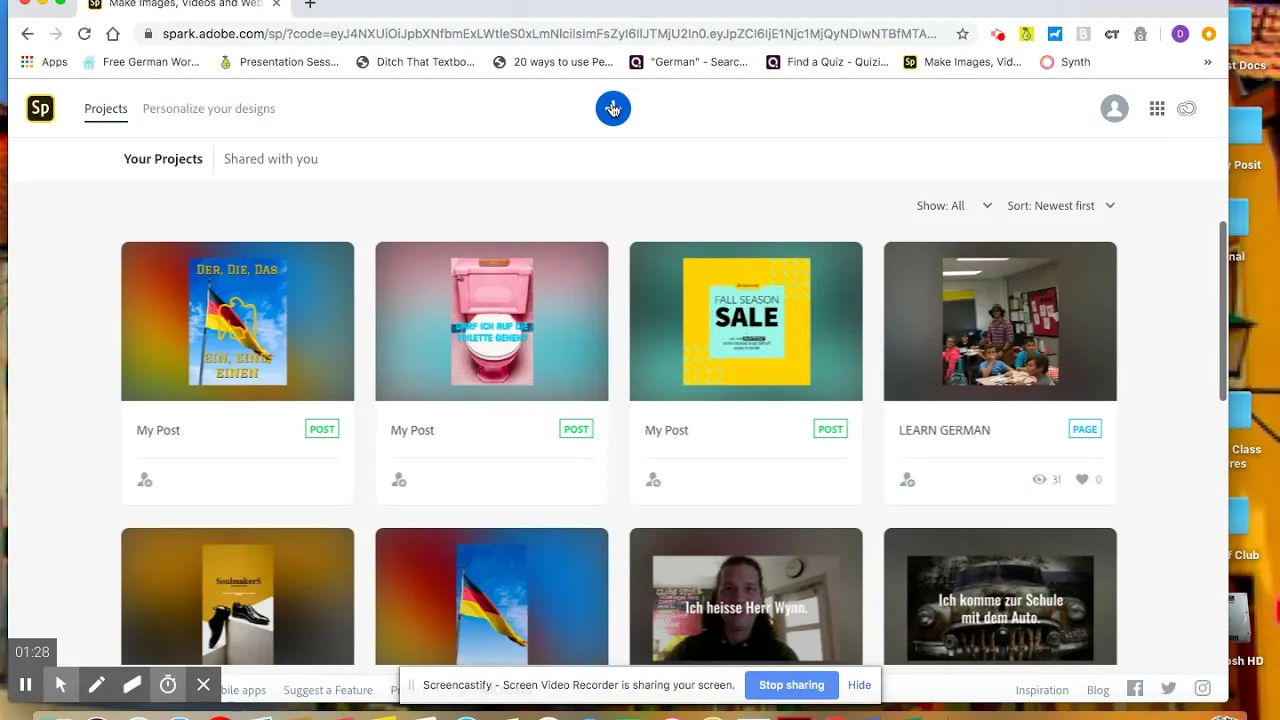Click the Creative Cloud icon
This screenshot has width=1280, height=720.
[x=1187, y=108]
